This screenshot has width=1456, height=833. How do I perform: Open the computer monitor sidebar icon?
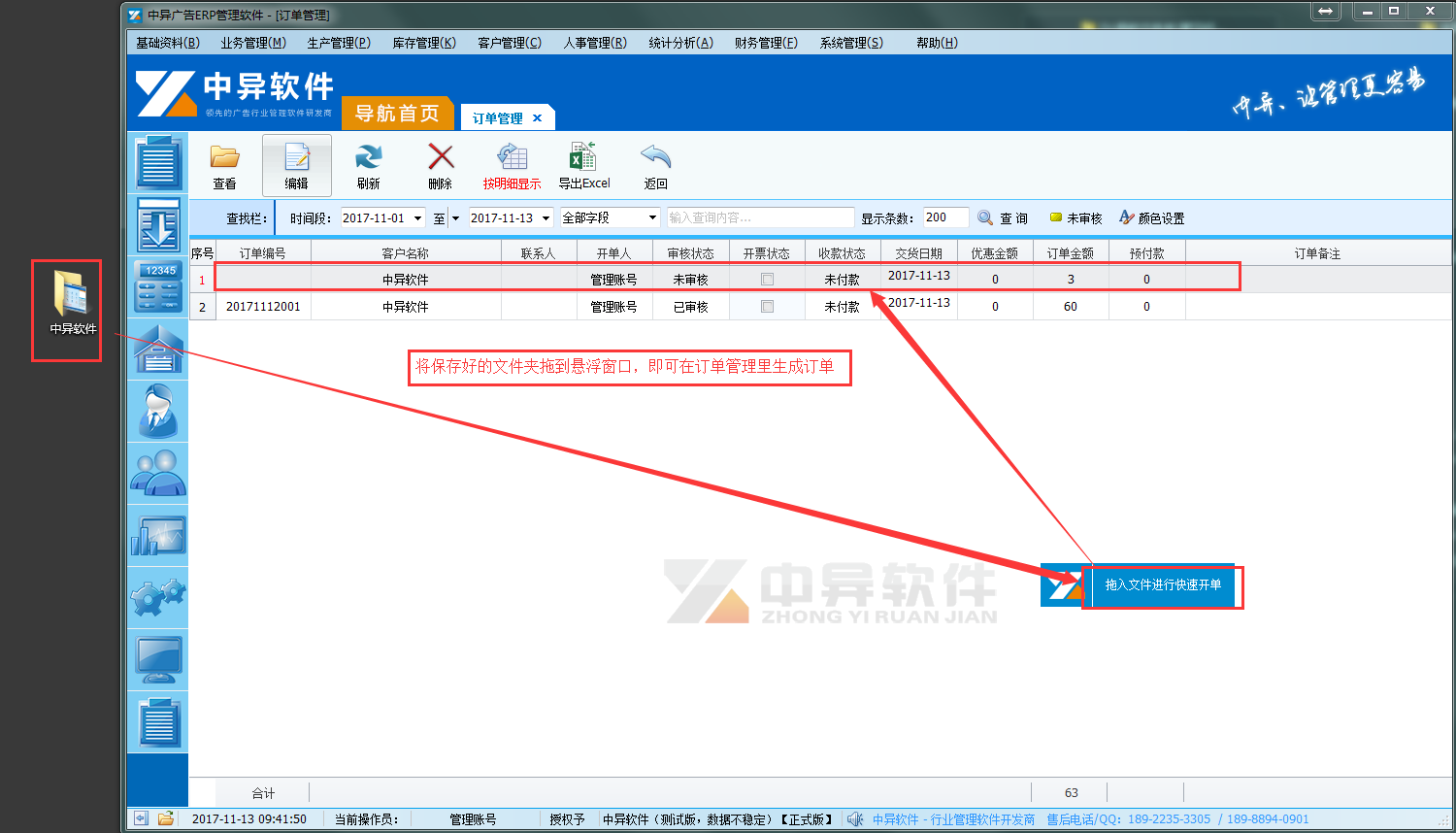(x=158, y=659)
